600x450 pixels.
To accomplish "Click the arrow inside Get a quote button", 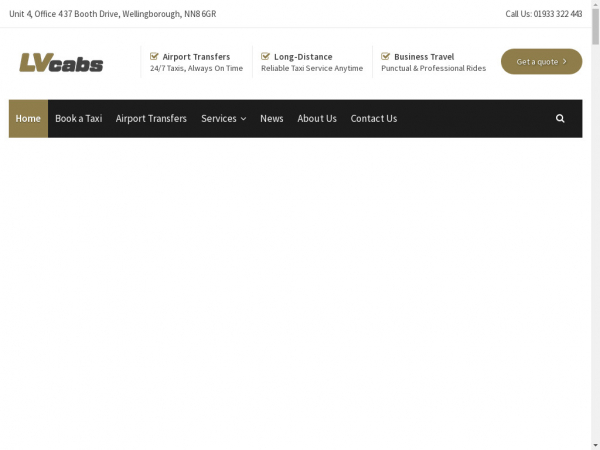I will coord(565,62).
